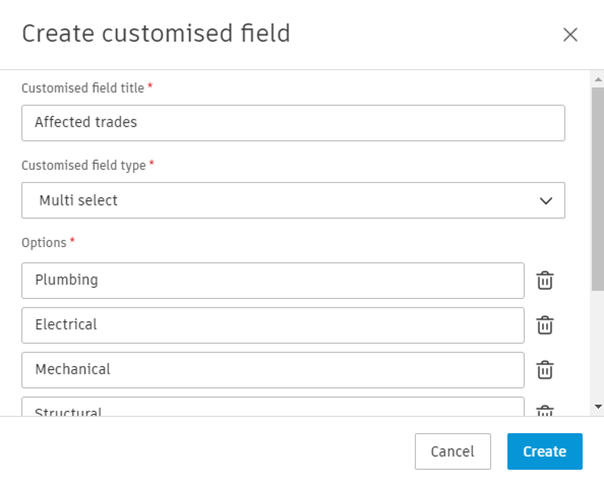Open the Multi select field type dropdown
The height and width of the screenshot is (484, 604).
pos(292,200)
